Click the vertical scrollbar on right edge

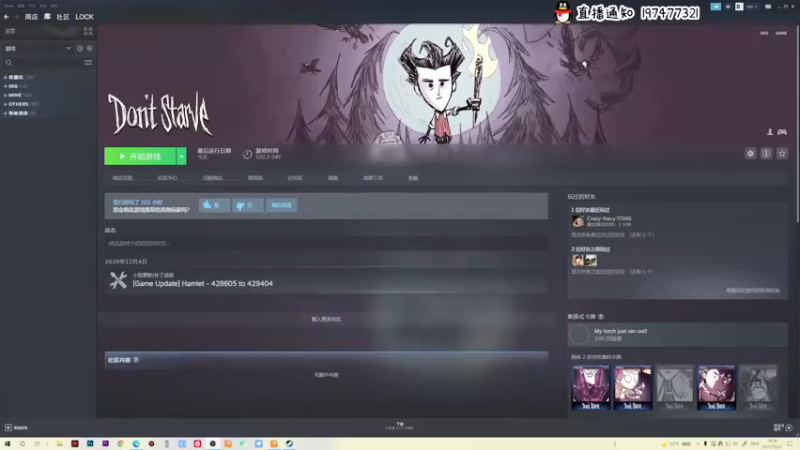[x=796, y=122]
